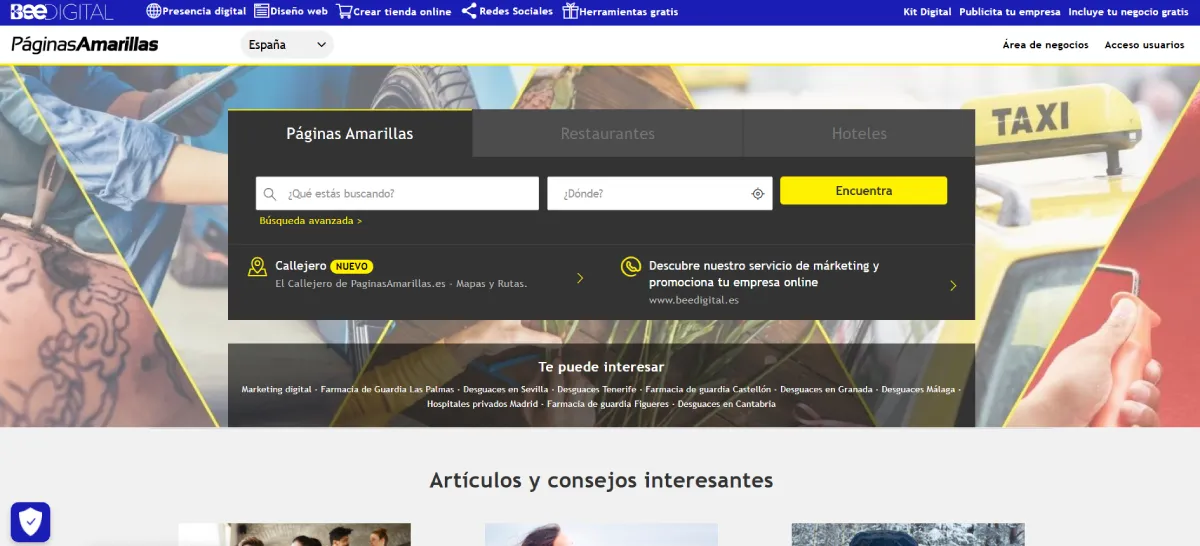Click Farmacia de Guardia Las Palmas link
Viewport: 1200px width, 546px height.
(x=387, y=389)
